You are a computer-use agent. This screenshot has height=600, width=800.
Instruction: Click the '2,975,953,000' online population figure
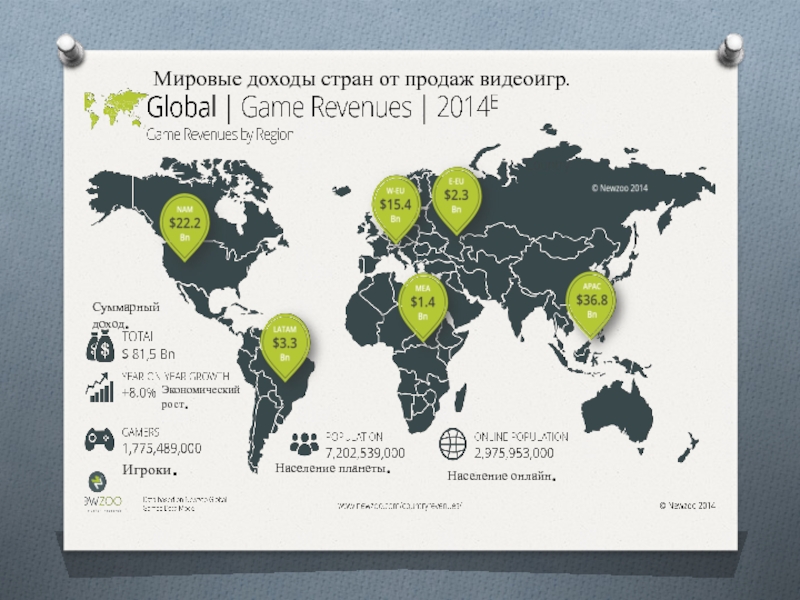514,453
